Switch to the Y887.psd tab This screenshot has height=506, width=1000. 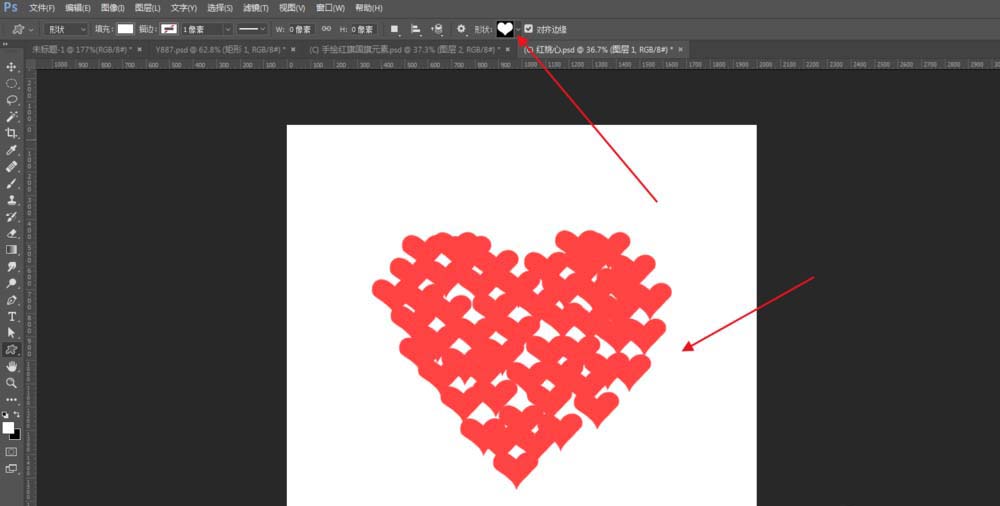(218, 48)
